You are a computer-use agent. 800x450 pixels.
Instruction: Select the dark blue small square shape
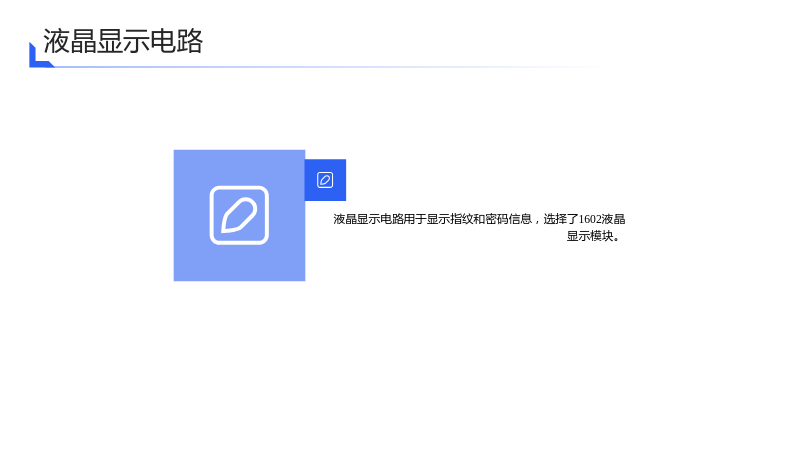(326, 180)
